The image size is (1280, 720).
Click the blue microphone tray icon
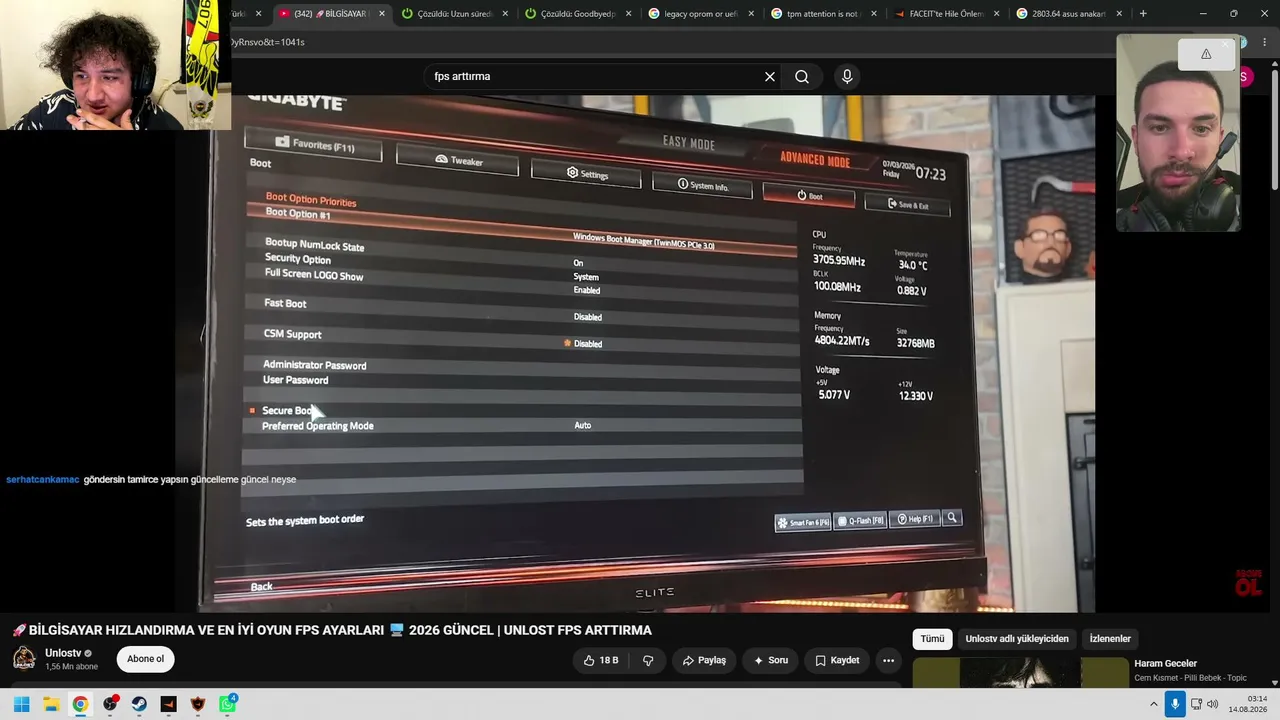[x=1175, y=704]
